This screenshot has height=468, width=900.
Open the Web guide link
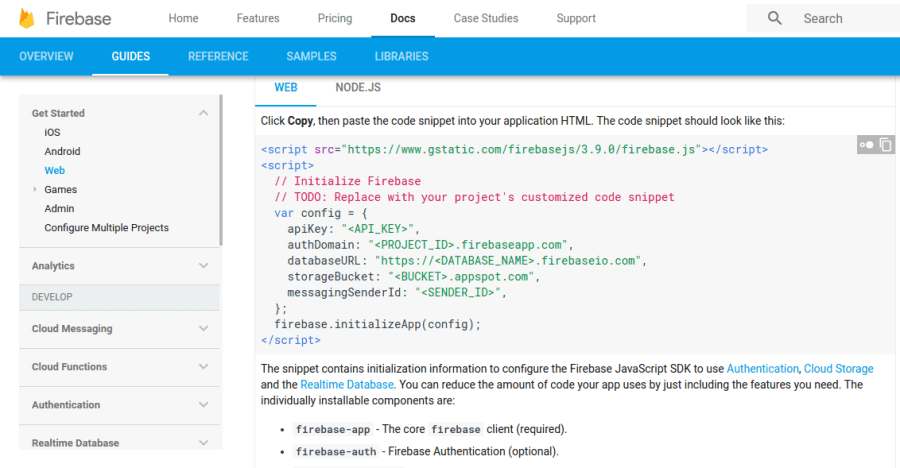55,171
